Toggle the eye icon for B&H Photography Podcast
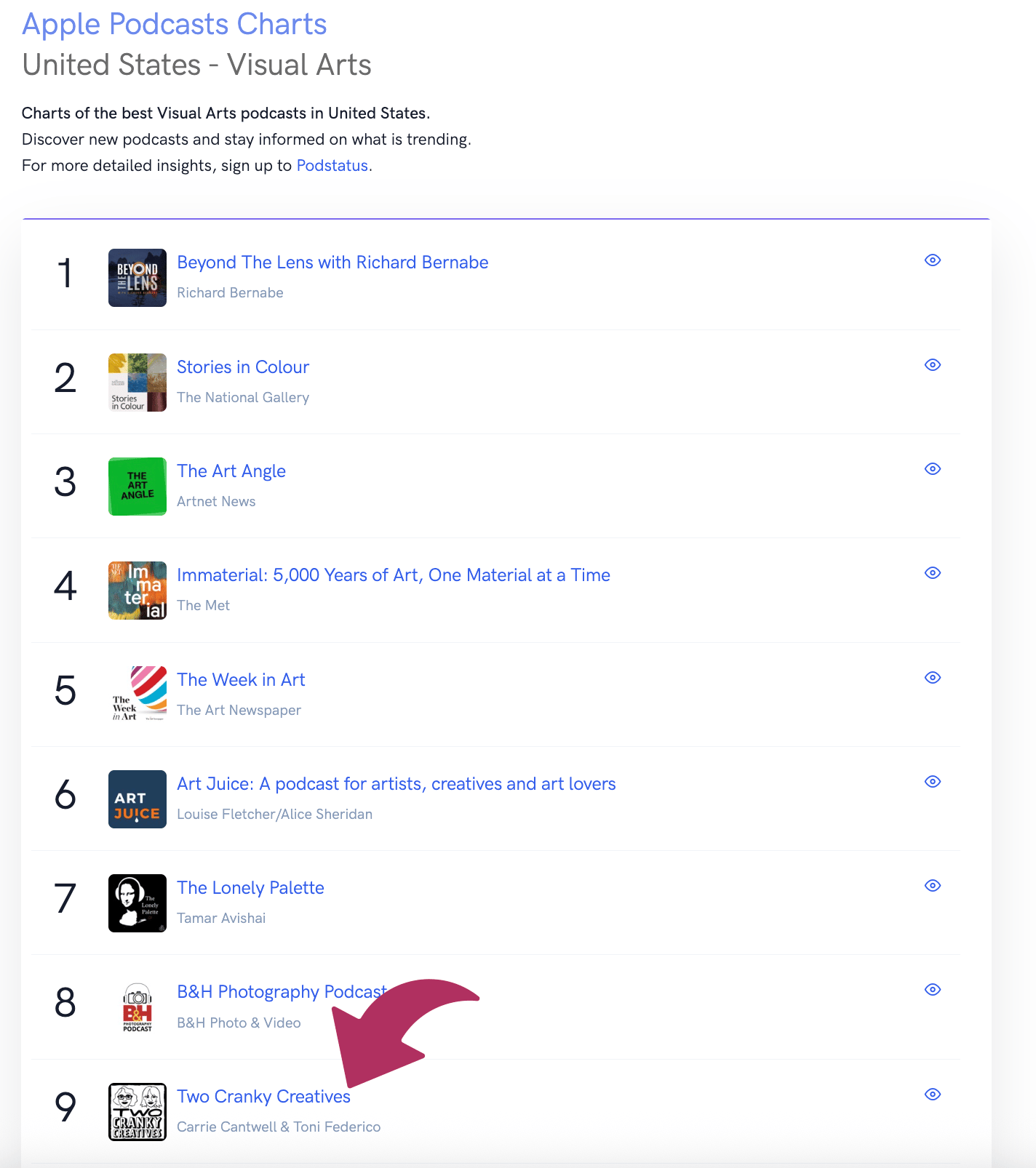Image resolution: width=1036 pixels, height=1168 pixels. 933,990
